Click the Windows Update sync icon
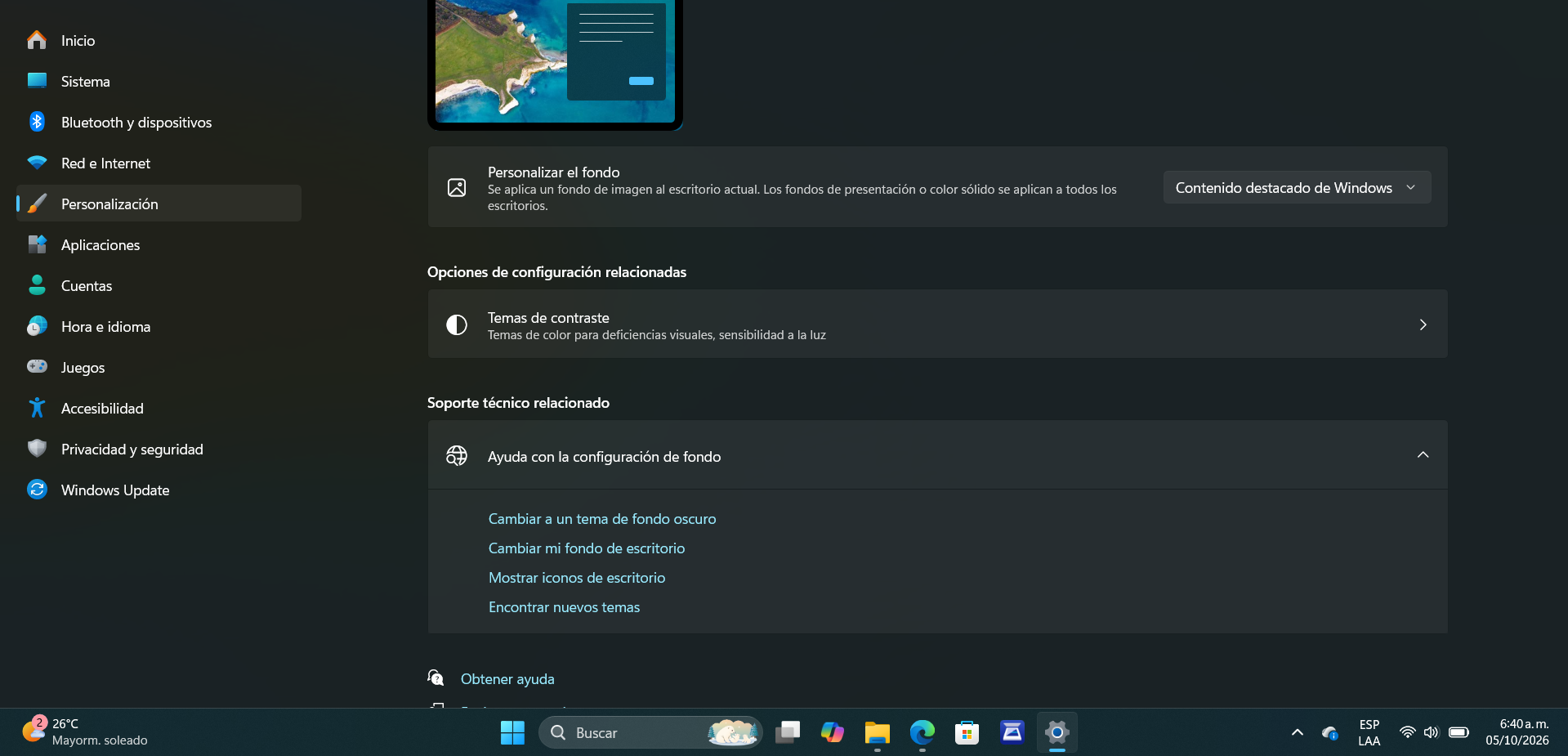This screenshot has height=756, width=1568. click(x=37, y=490)
